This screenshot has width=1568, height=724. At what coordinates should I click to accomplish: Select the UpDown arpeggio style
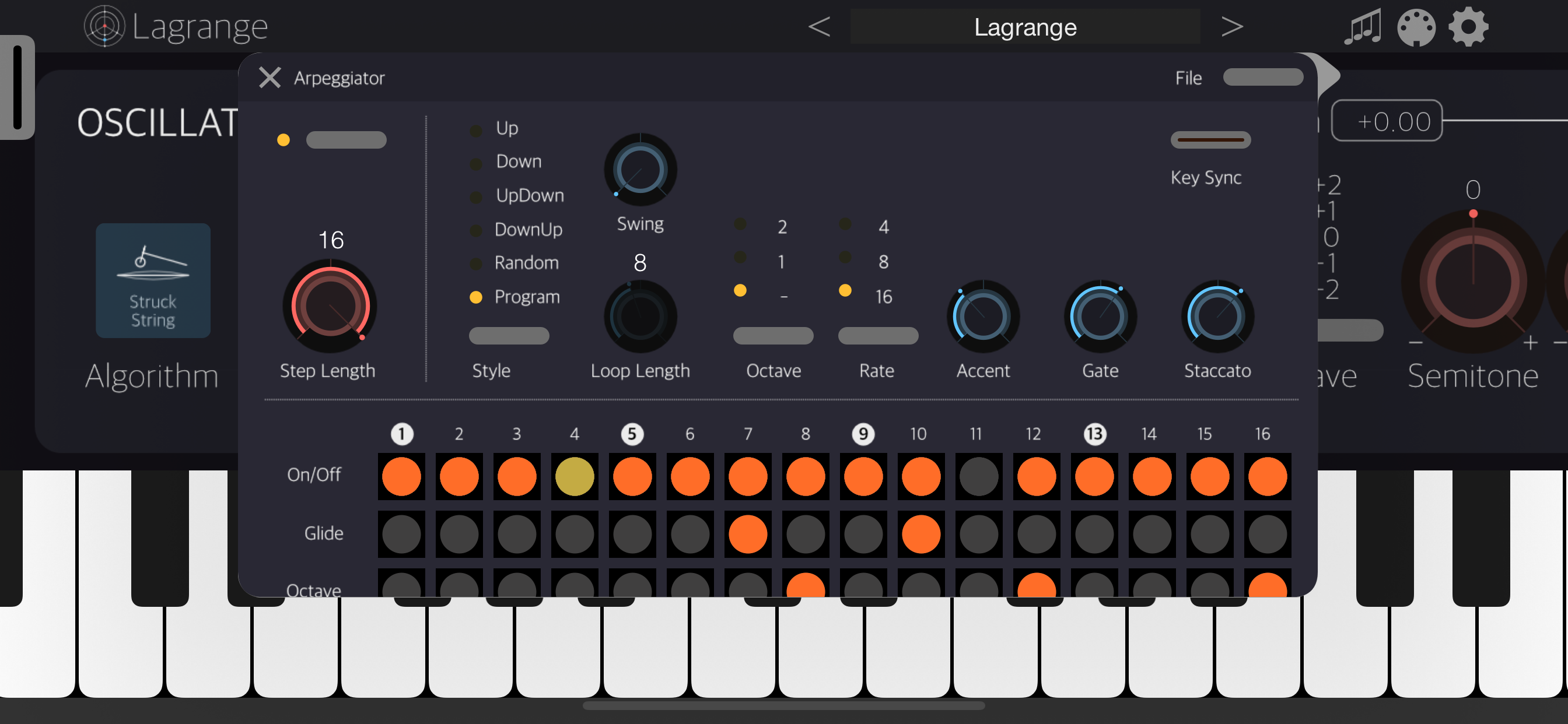[529, 195]
